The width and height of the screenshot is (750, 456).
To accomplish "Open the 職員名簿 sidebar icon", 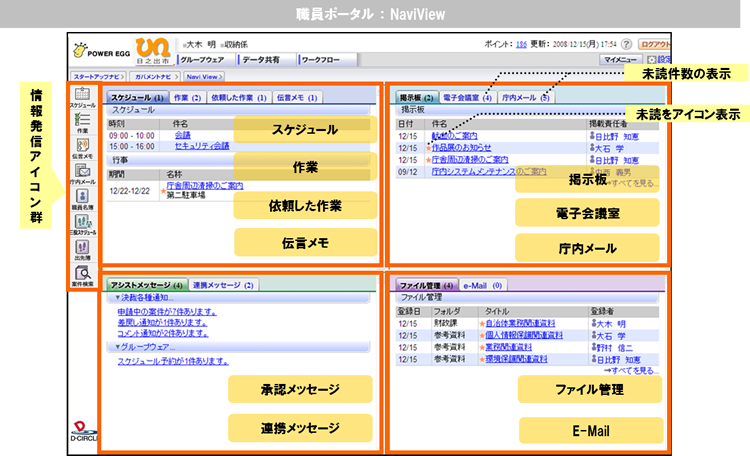I will 82,199.
